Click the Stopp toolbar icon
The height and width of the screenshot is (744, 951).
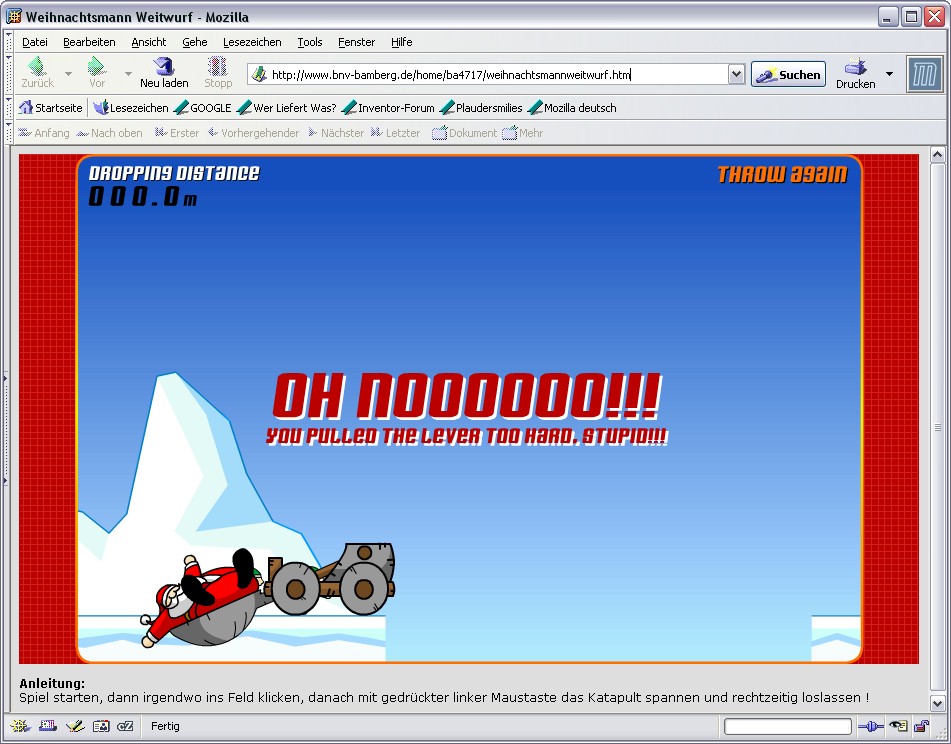click(218, 66)
